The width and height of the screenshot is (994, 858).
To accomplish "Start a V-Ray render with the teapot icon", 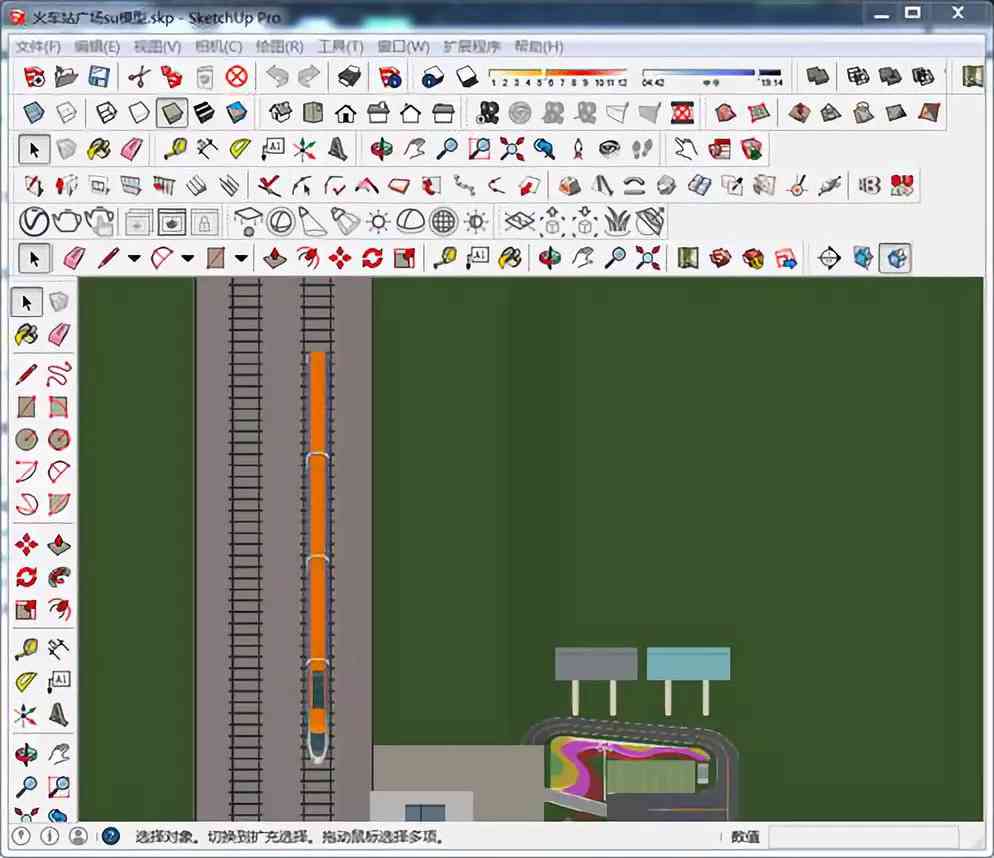I will pos(67,222).
